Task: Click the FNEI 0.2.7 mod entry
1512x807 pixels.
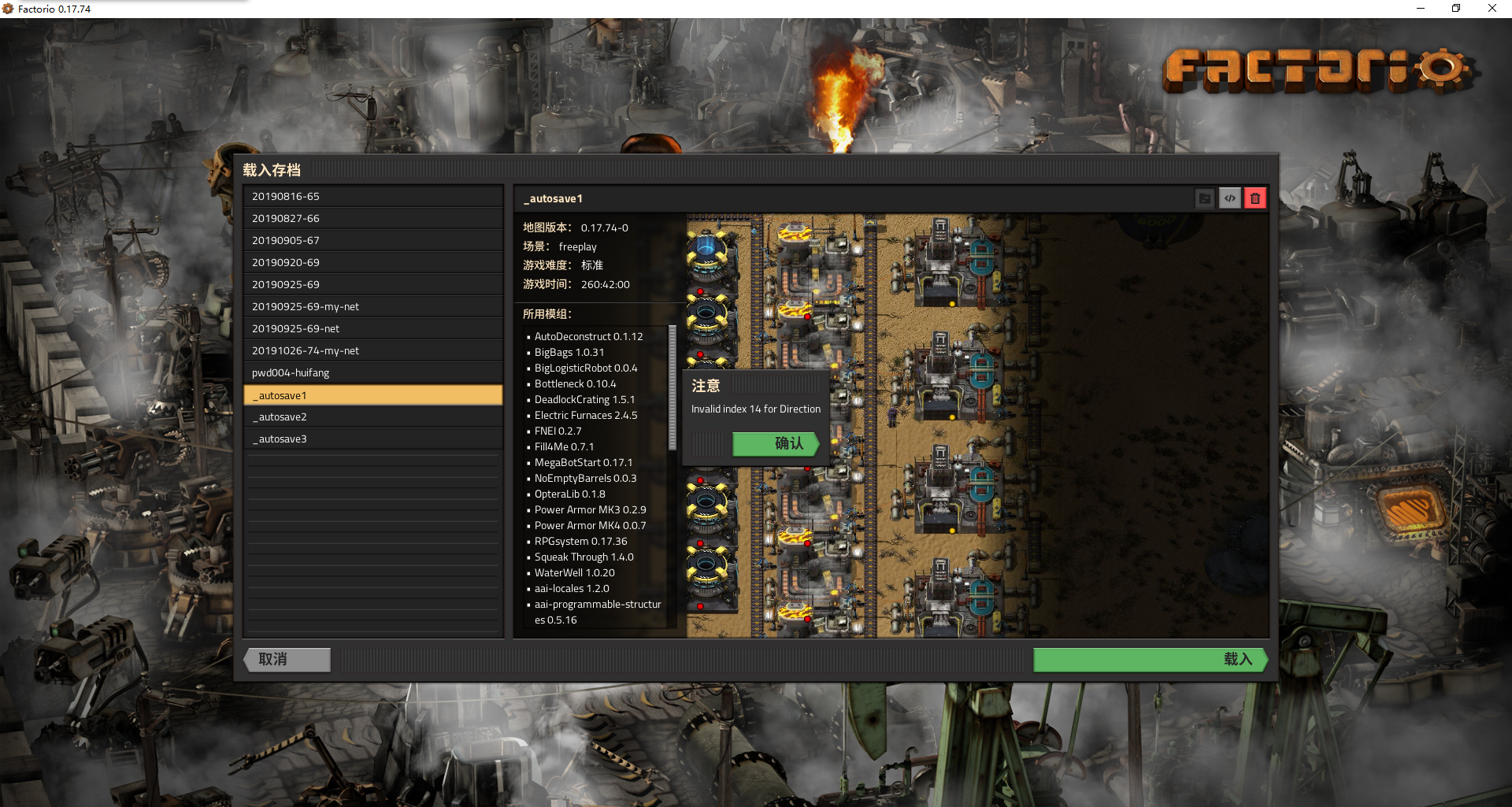Action: click(558, 431)
